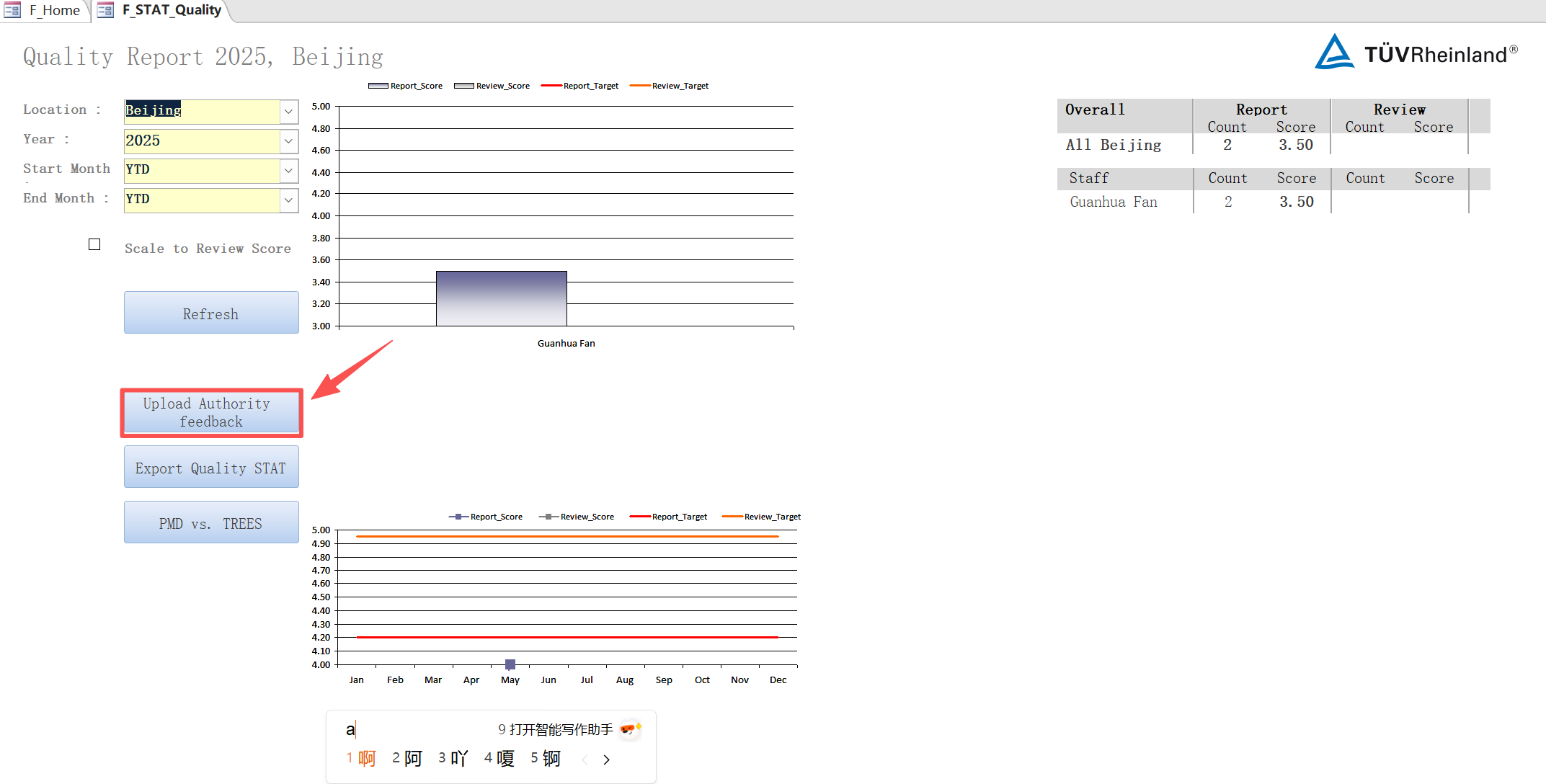Click the Report_Score legend marker in bar chart

378,86
